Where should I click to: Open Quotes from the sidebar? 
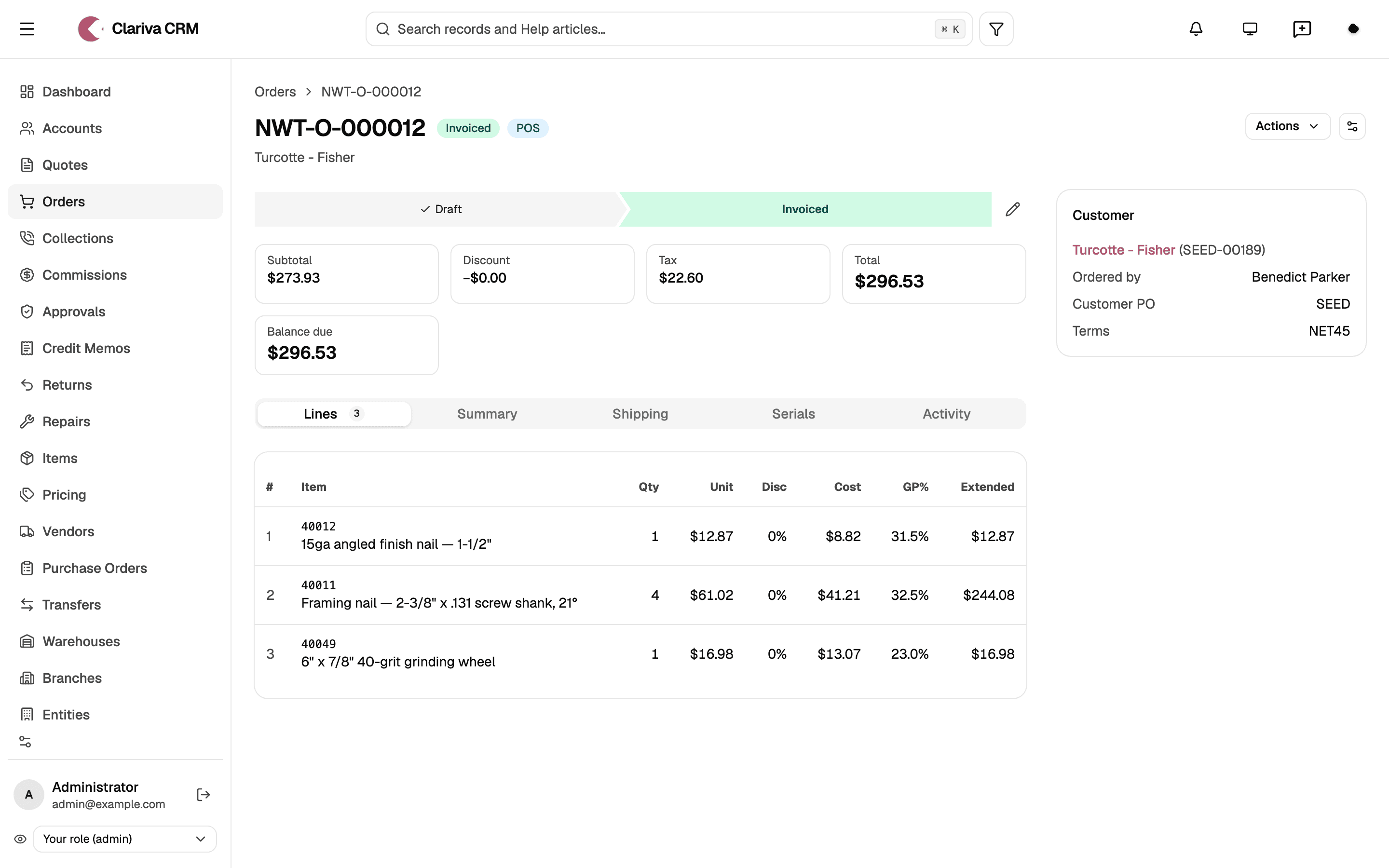pos(115,165)
